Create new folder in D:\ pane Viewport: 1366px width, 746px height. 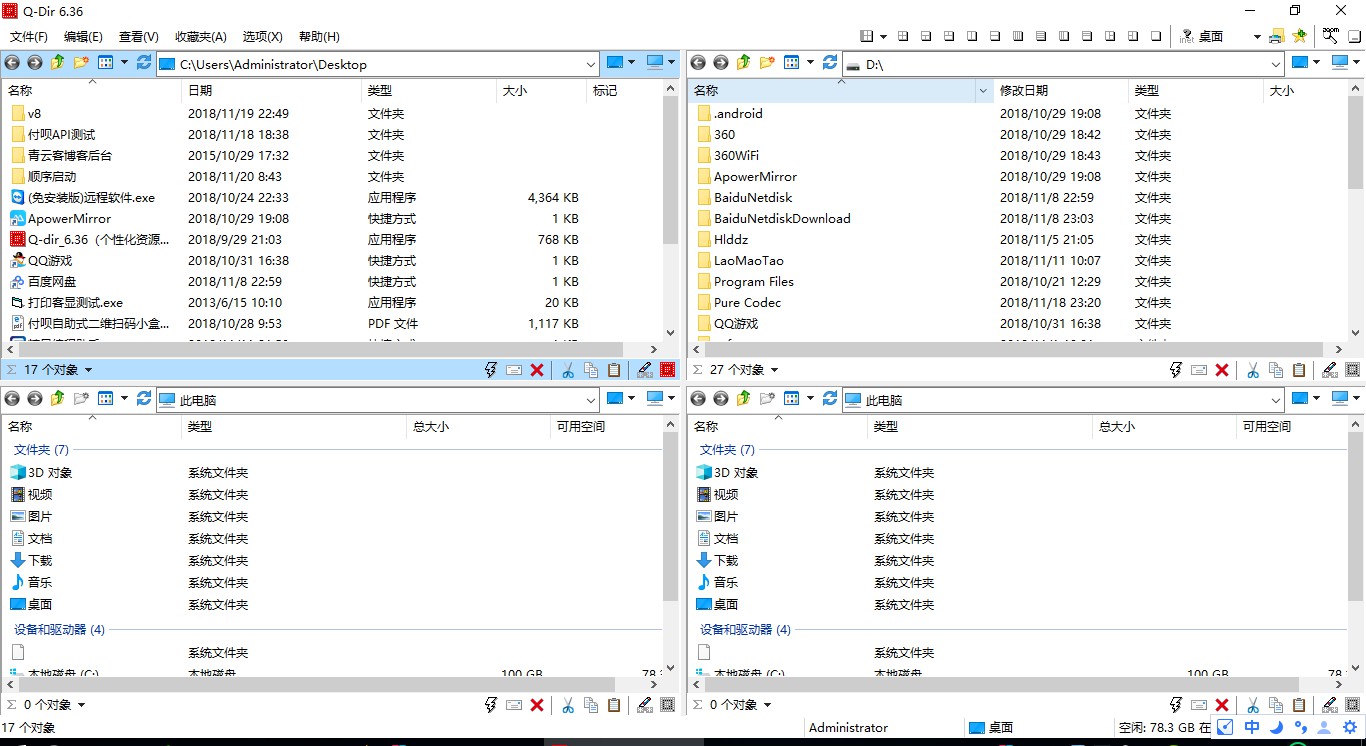pyautogui.click(x=767, y=63)
